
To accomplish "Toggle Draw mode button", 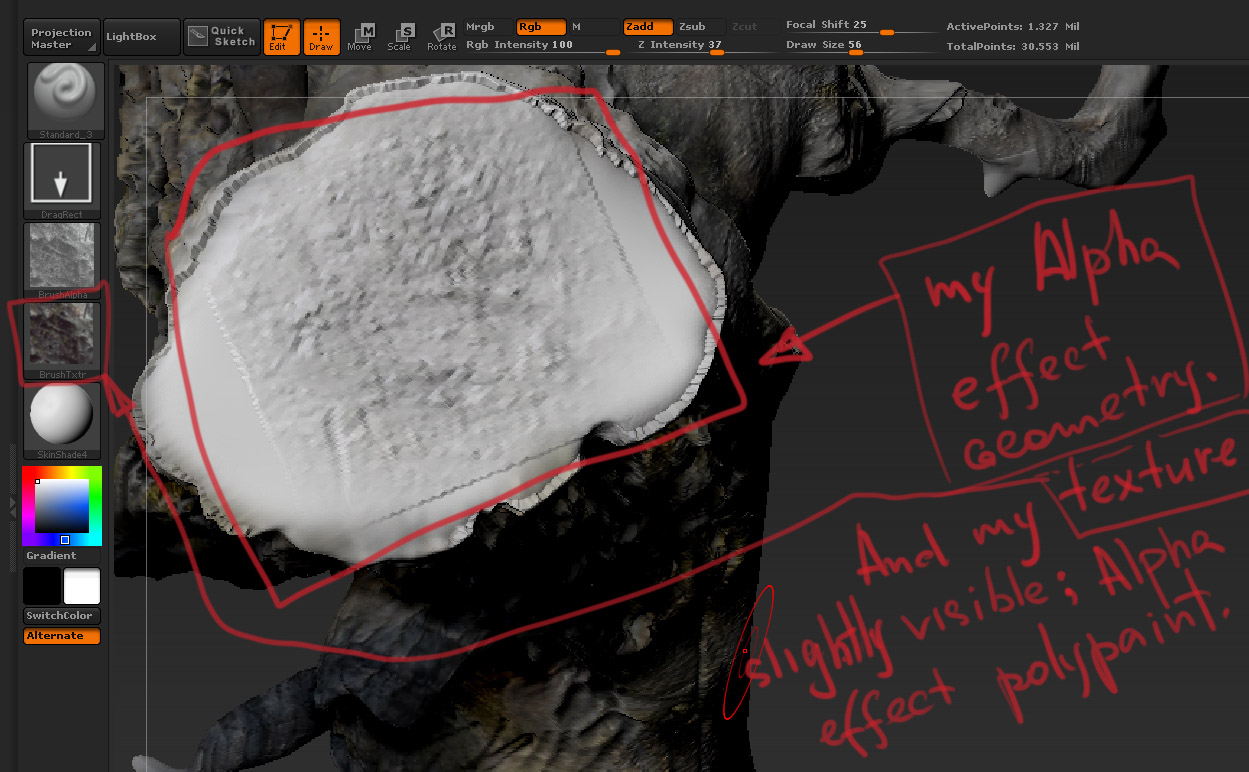I will [x=321, y=37].
